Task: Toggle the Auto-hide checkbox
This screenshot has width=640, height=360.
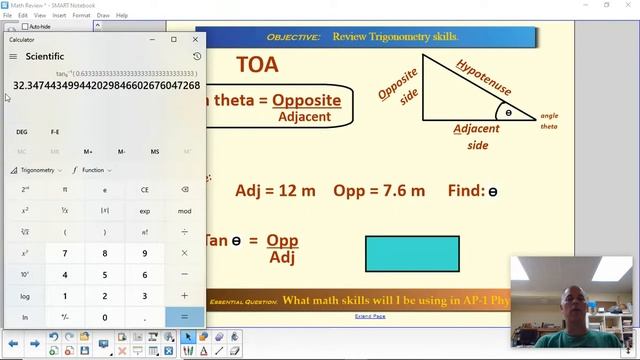Action: coord(25,27)
